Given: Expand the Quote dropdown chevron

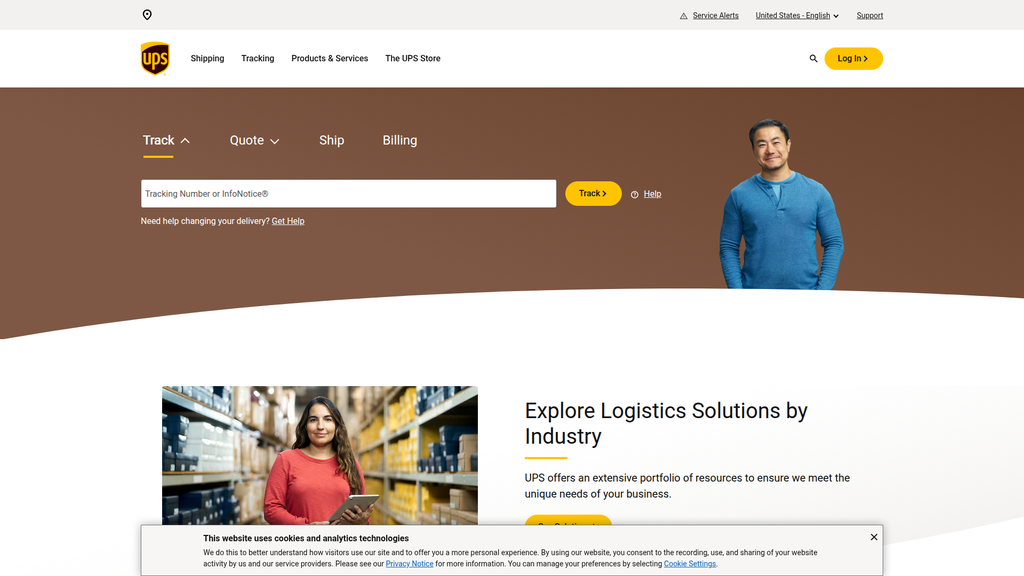Looking at the screenshot, I should click(x=275, y=141).
